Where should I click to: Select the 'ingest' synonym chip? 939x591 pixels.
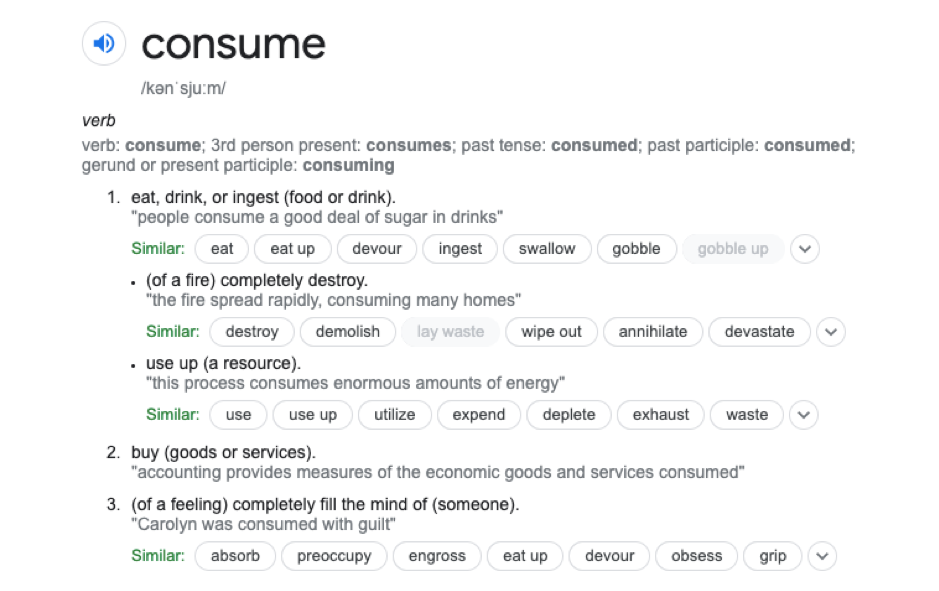(x=460, y=249)
